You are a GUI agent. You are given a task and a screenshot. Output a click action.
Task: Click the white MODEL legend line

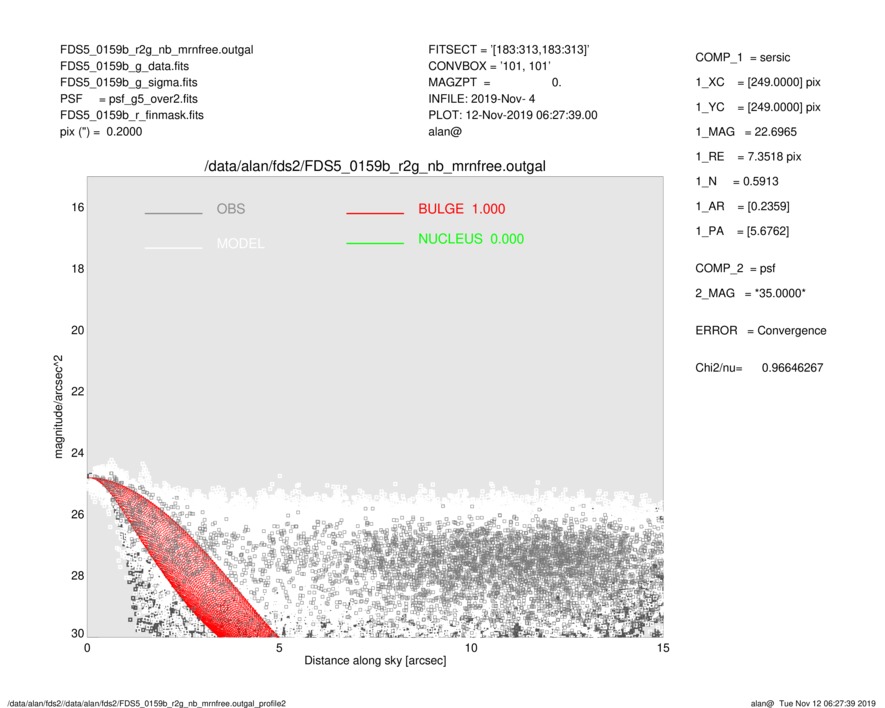173,246
